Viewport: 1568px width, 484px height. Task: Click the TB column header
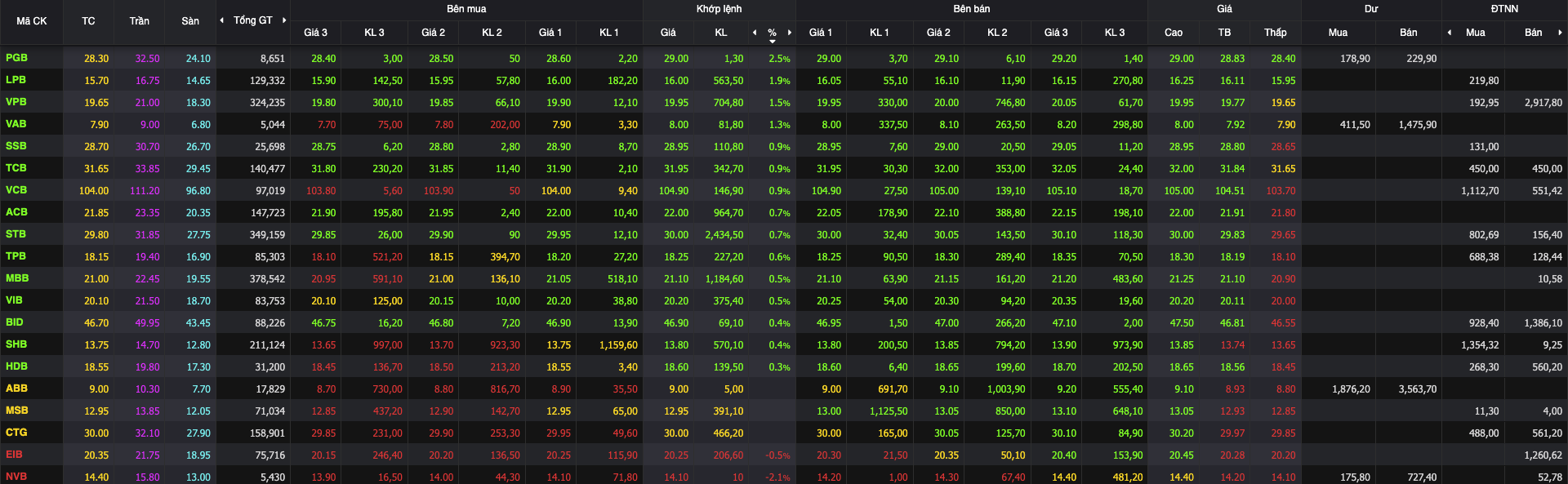click(1224, 33)
